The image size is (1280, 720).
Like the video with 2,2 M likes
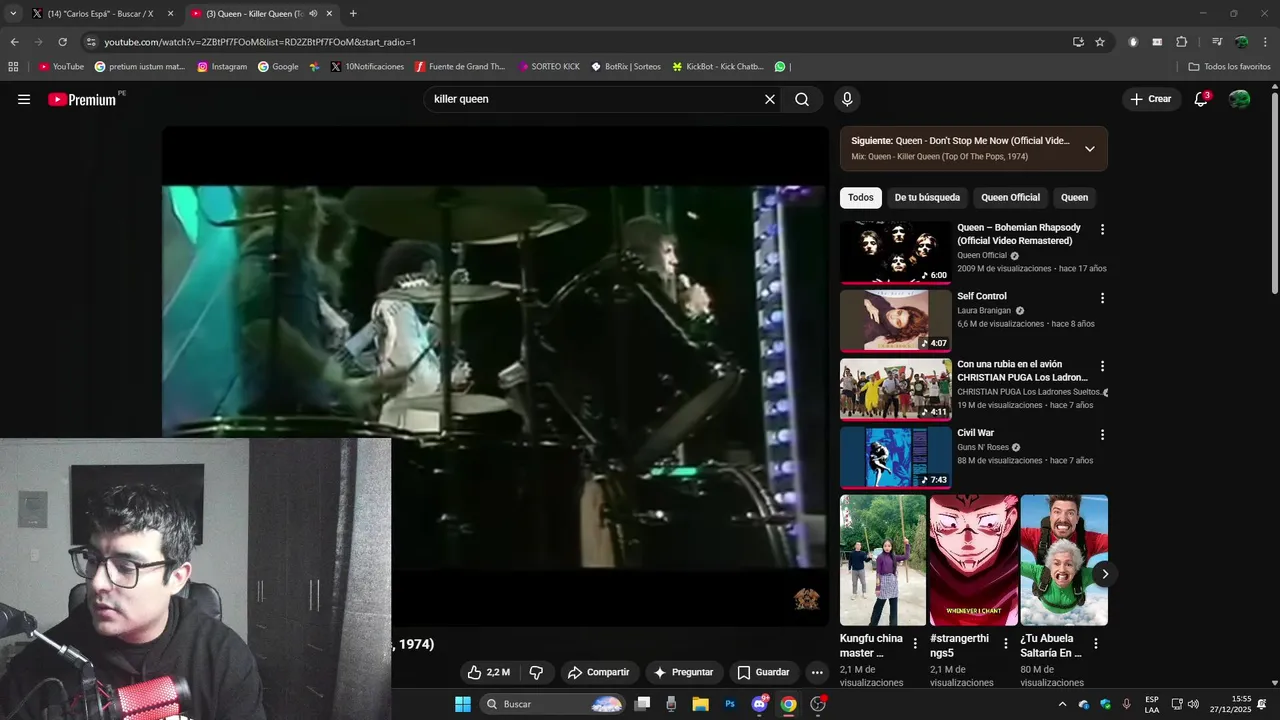click(x=489, y=672)
